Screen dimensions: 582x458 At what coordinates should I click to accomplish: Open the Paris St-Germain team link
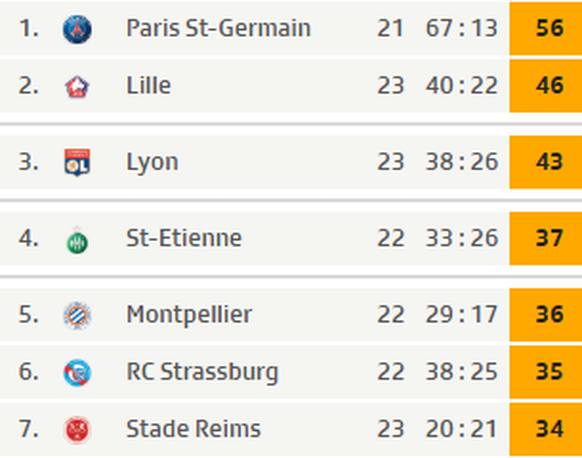pos(218,28)
